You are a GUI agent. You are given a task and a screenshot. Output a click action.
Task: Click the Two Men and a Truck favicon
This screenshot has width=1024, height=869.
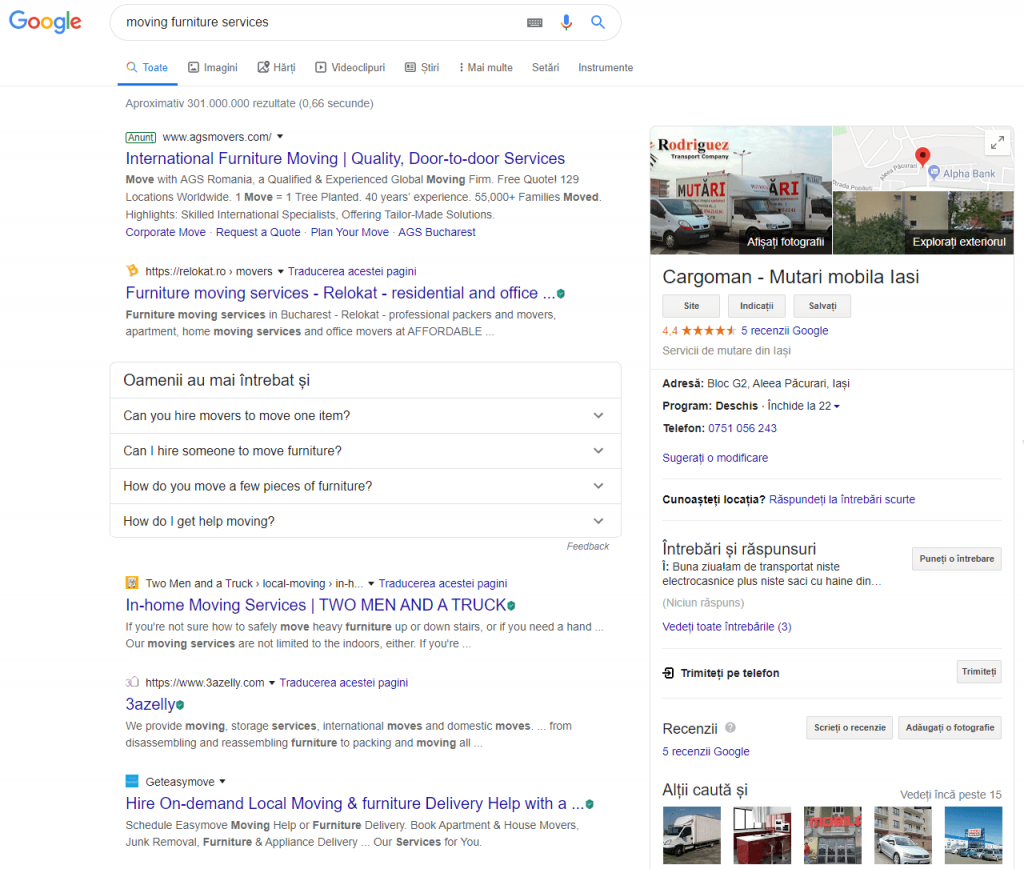pos(132,583)
